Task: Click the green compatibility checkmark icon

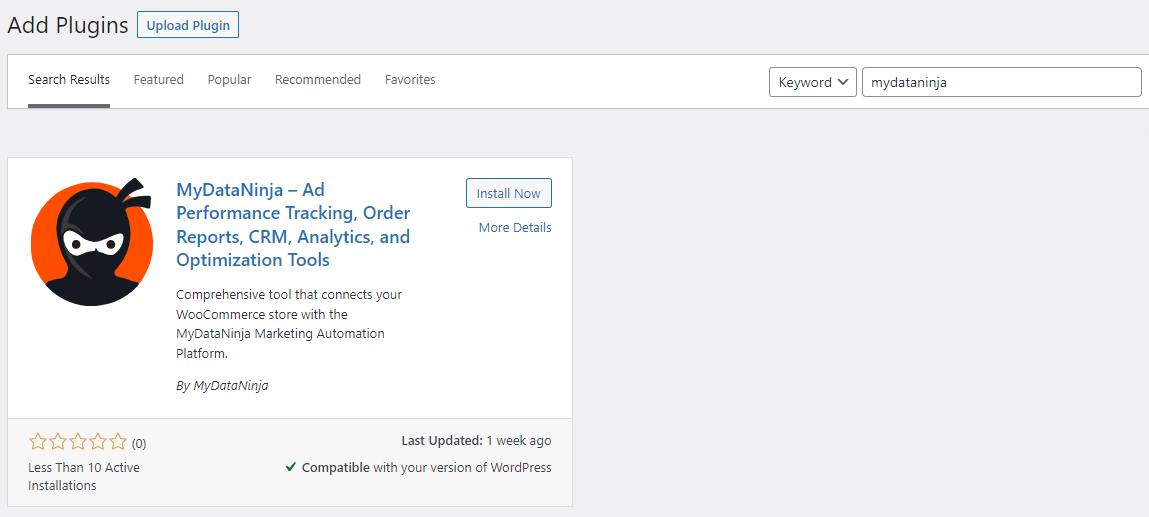Action: click(x=290, y=467)
